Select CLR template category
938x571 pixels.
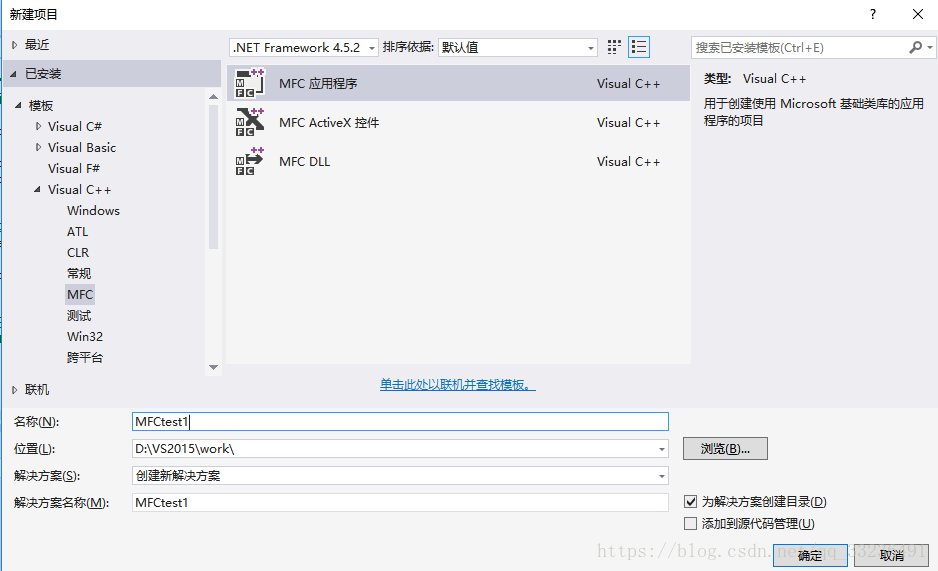click(x=78, y=252)
